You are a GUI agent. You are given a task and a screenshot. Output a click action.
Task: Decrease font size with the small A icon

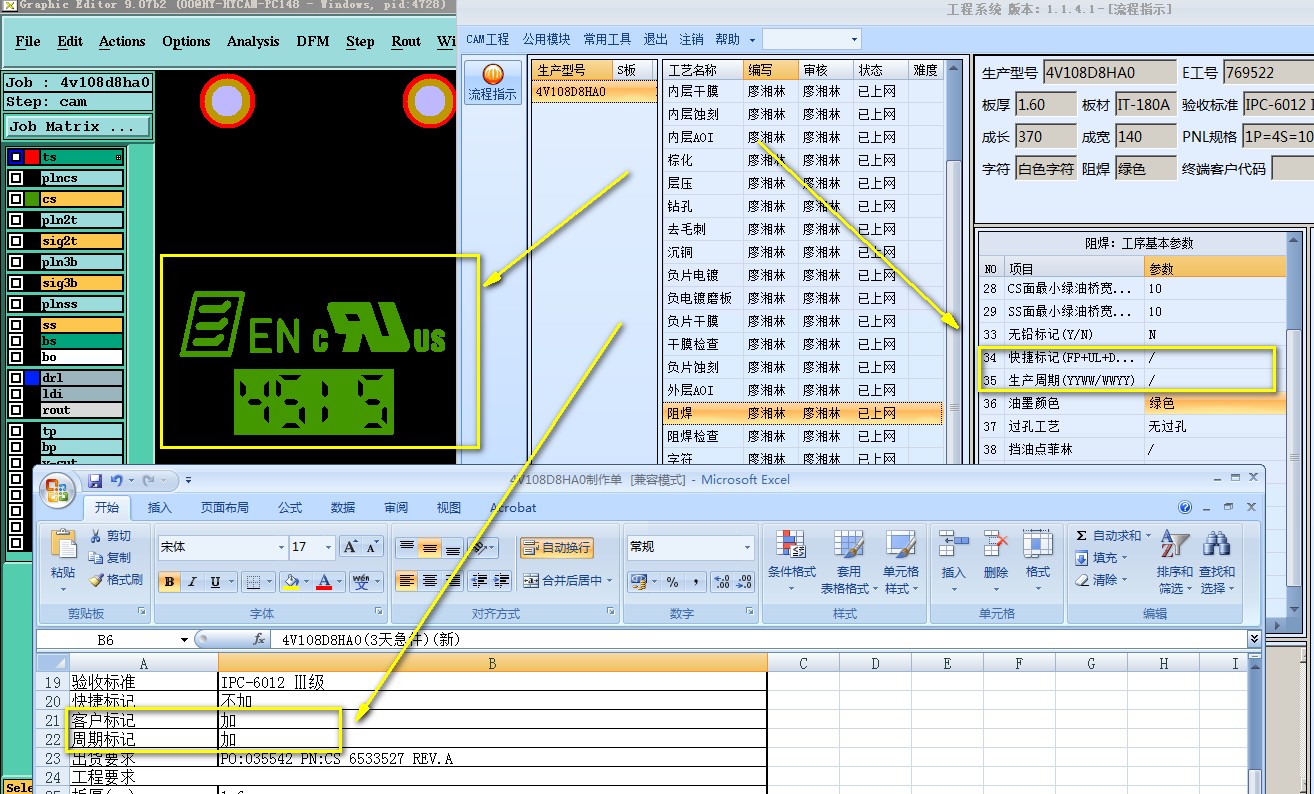pyautogui.click(x=372, y=547)
